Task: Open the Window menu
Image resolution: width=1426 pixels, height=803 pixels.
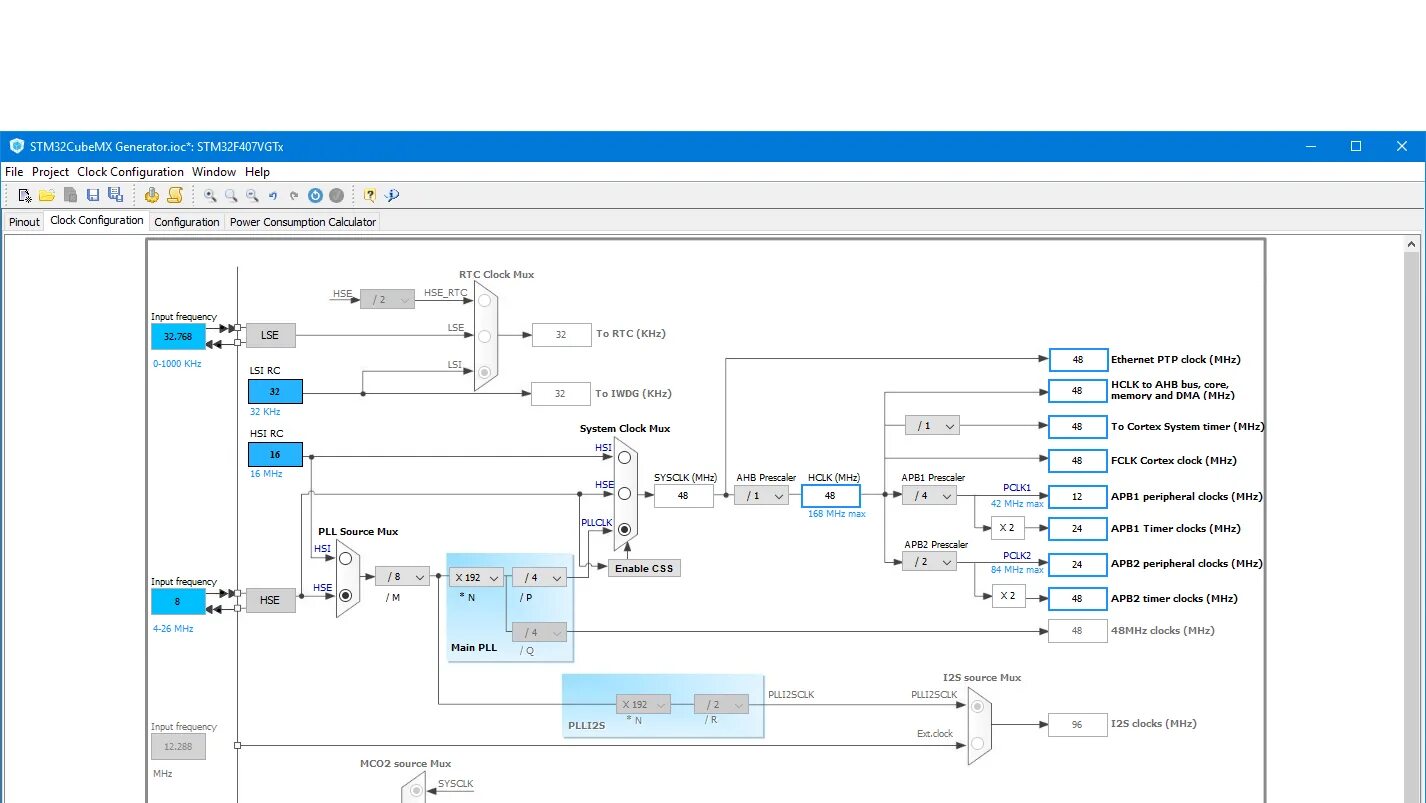Action: [214, 172]
